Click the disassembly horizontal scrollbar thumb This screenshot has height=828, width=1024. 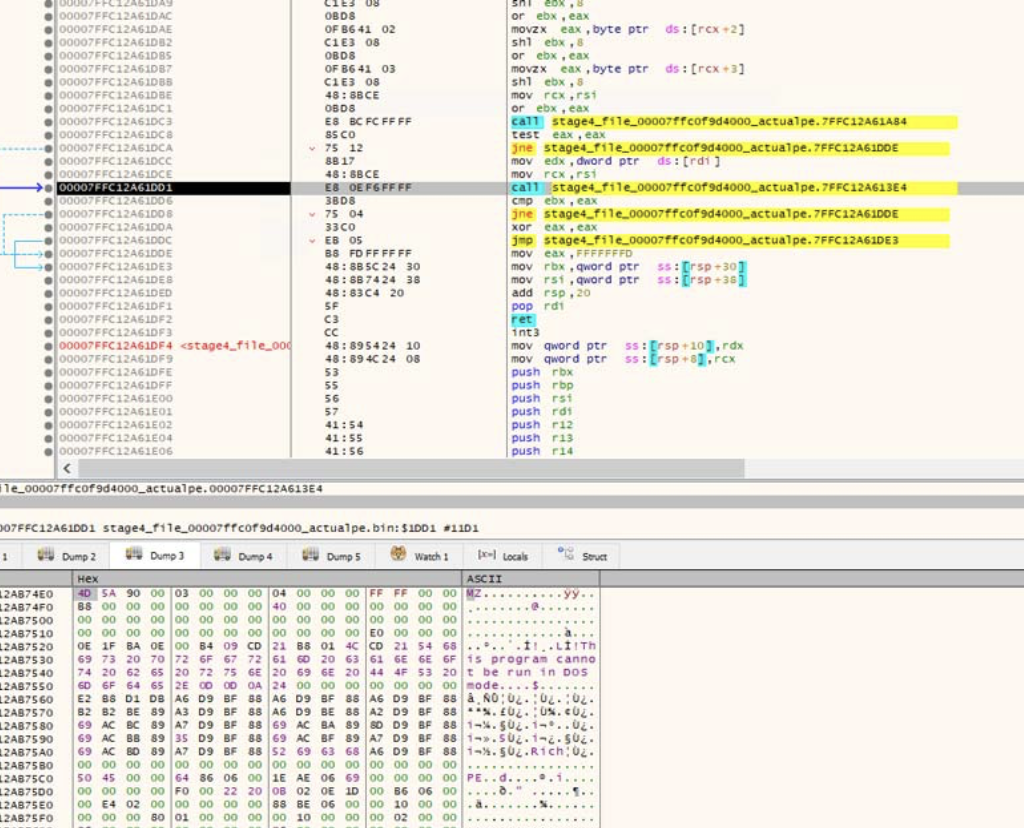(x=411, y=468)
